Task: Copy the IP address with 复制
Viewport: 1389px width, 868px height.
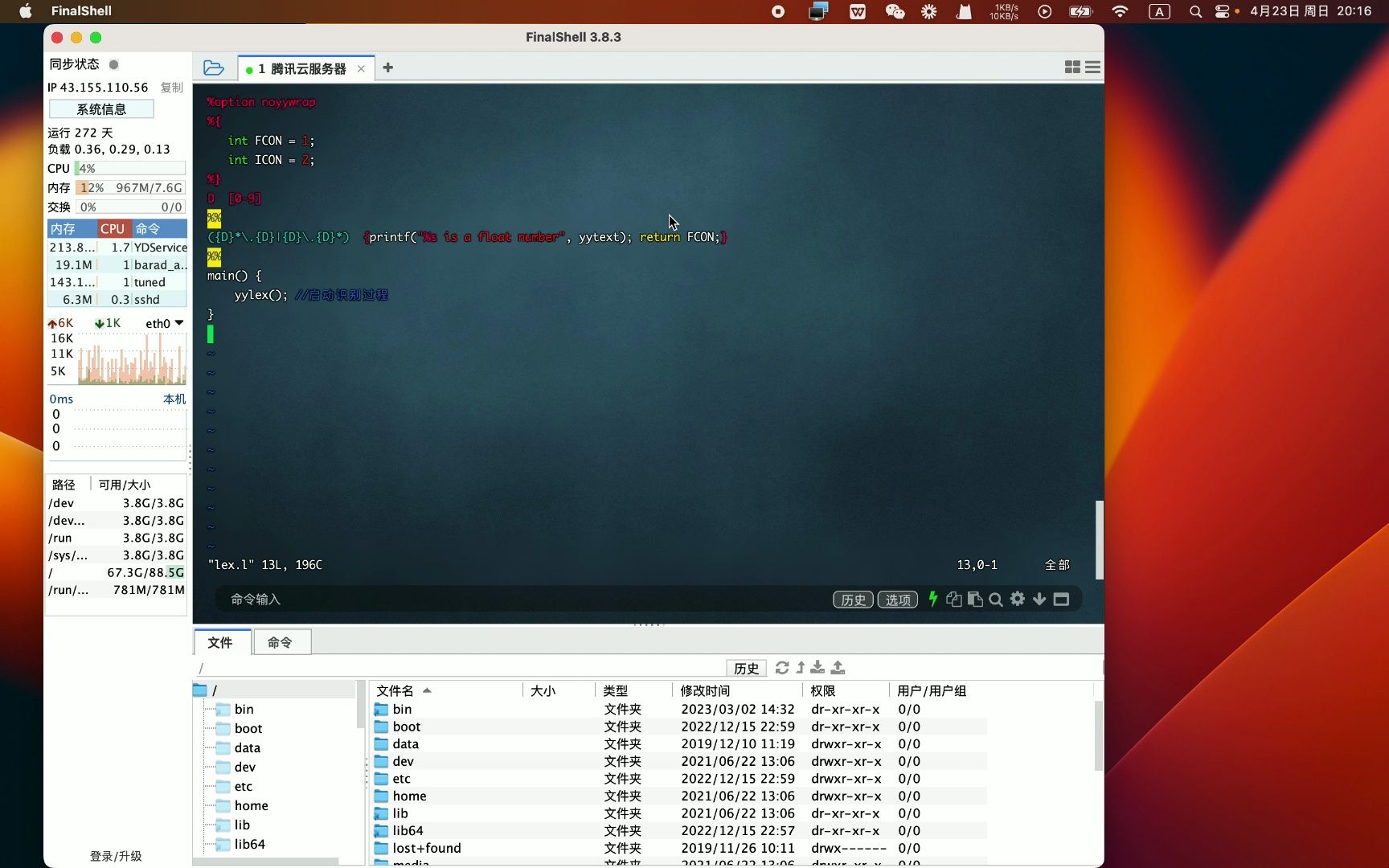Action: click(171, 88)
